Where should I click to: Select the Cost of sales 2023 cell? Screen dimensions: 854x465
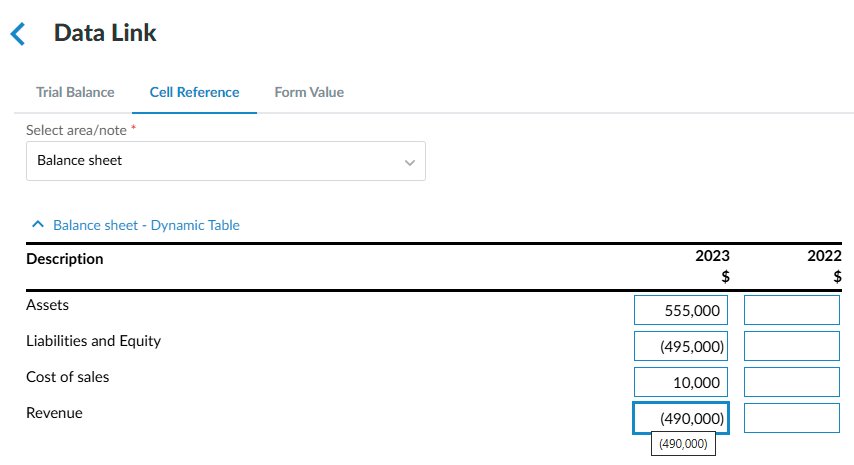pyautogui.click(x=681, y=382)
